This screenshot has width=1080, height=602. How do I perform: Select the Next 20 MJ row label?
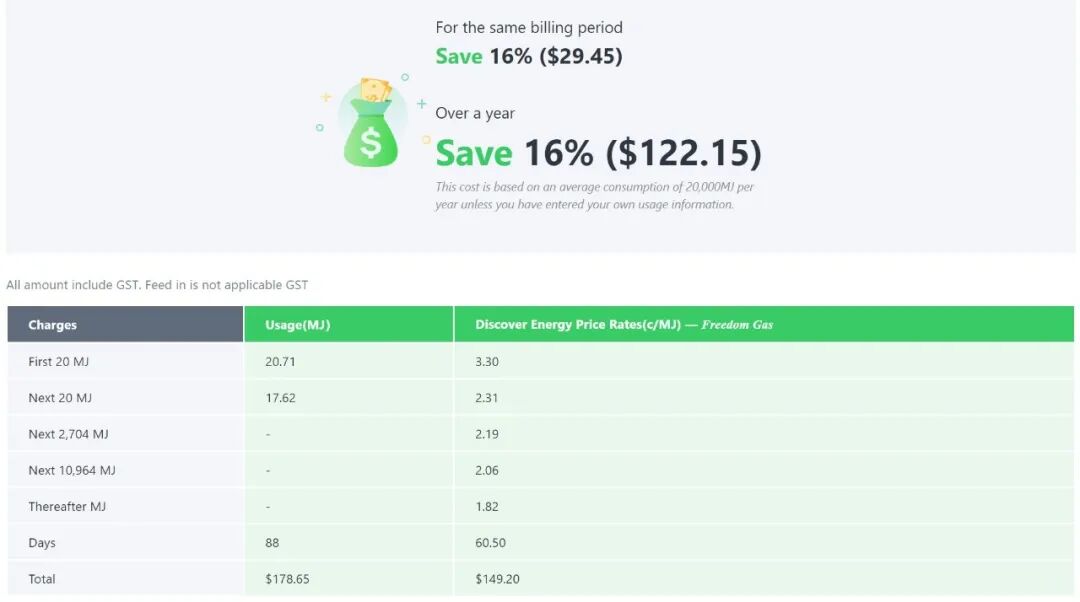click(60, 398)
